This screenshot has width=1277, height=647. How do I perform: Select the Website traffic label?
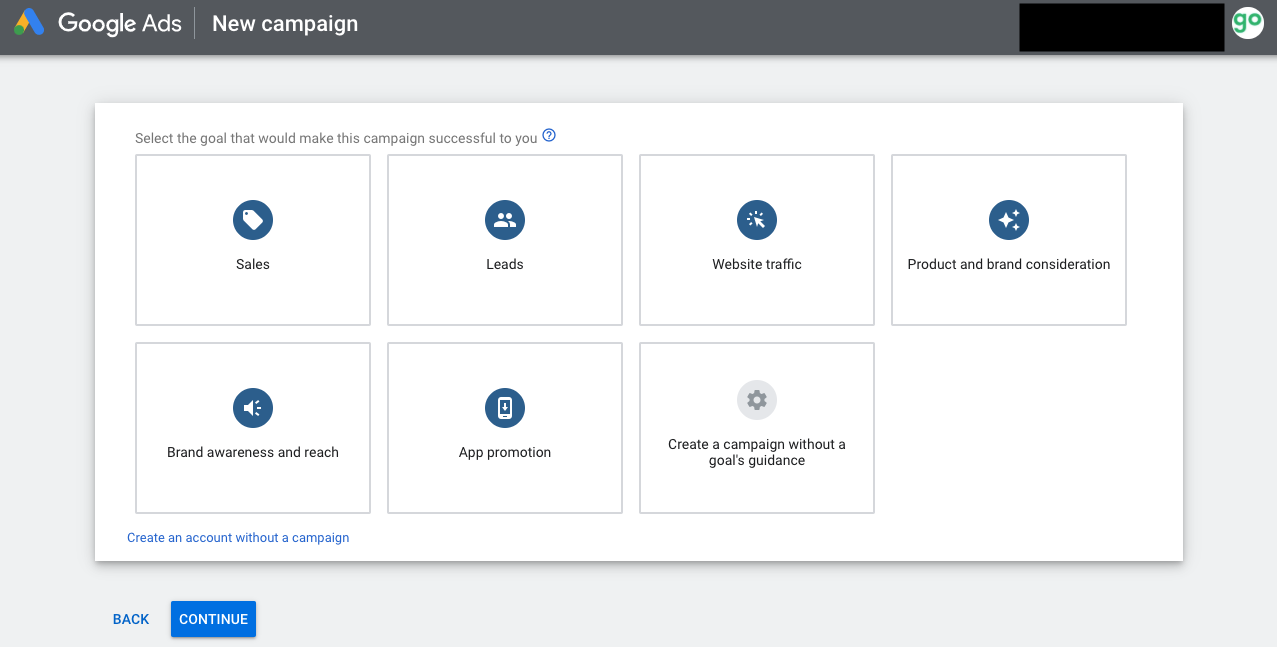(x=757, y=265)
